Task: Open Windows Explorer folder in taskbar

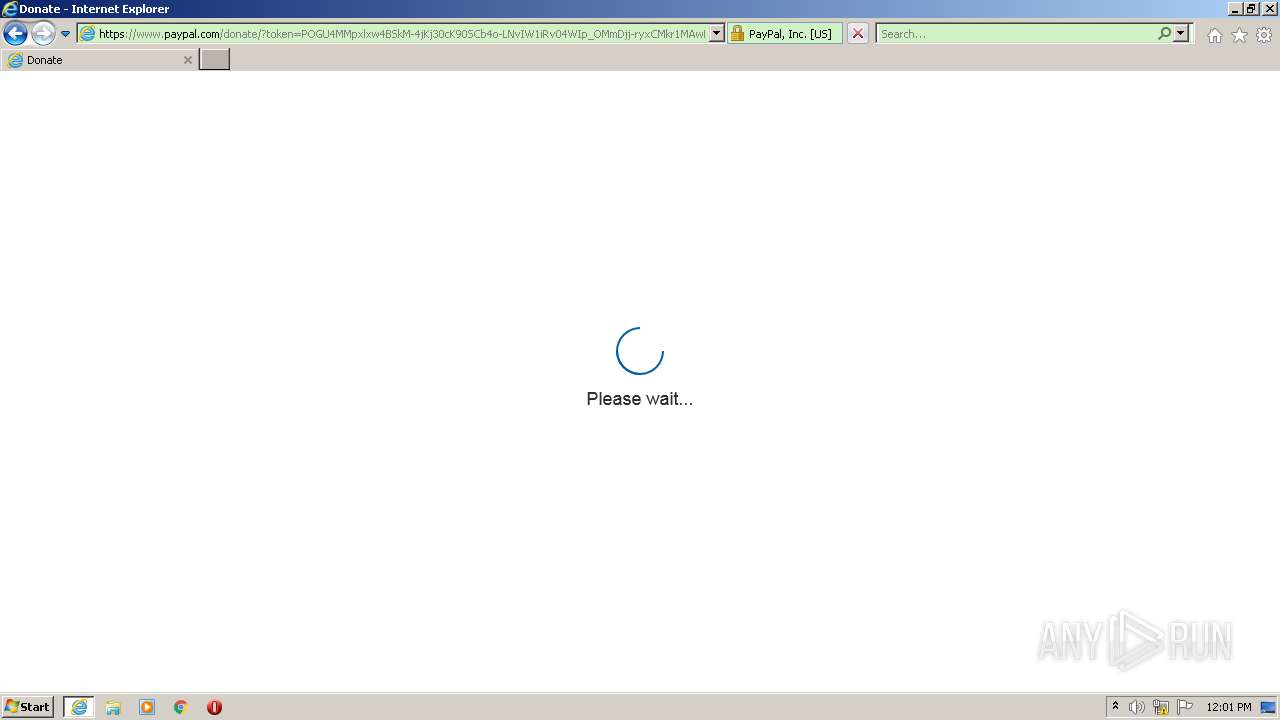Action: pos(113,707)
